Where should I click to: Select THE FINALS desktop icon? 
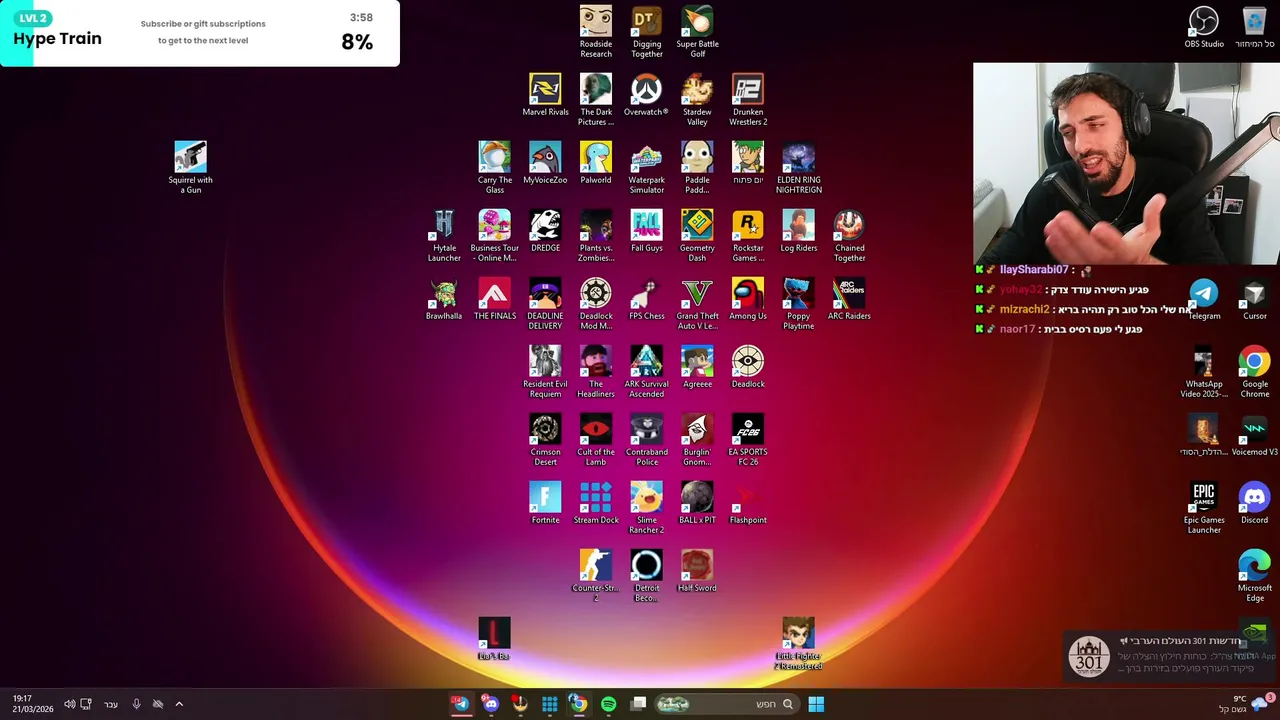(495, 298)
